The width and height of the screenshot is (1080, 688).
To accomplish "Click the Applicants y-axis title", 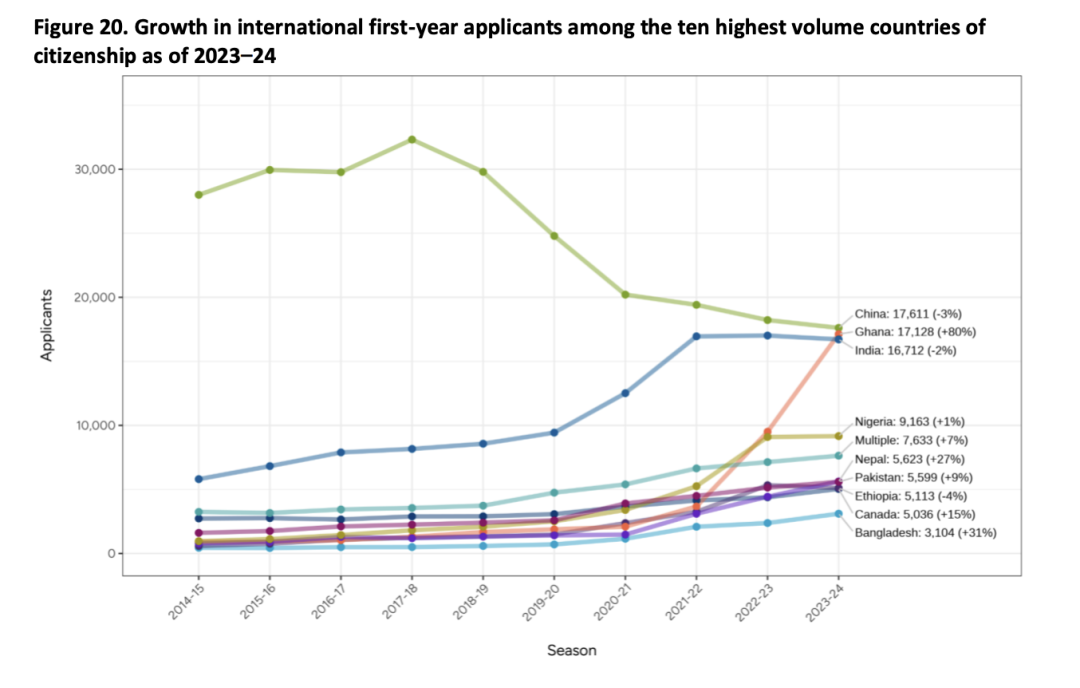I will coord(46,325).
